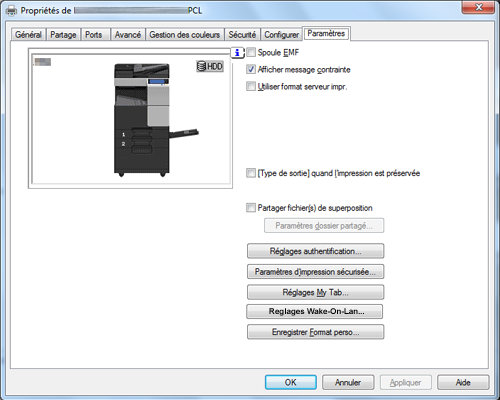Open the Configurer tab

point(281,35)
